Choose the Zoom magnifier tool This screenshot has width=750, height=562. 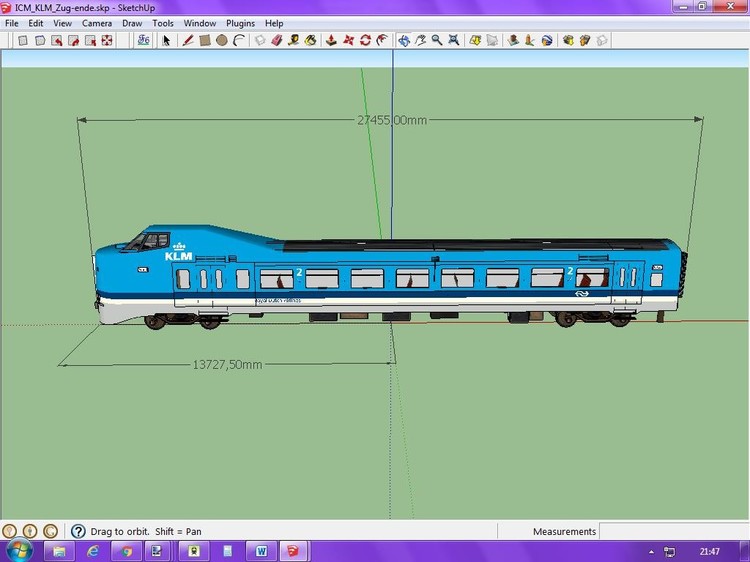(x=437, y=41)
